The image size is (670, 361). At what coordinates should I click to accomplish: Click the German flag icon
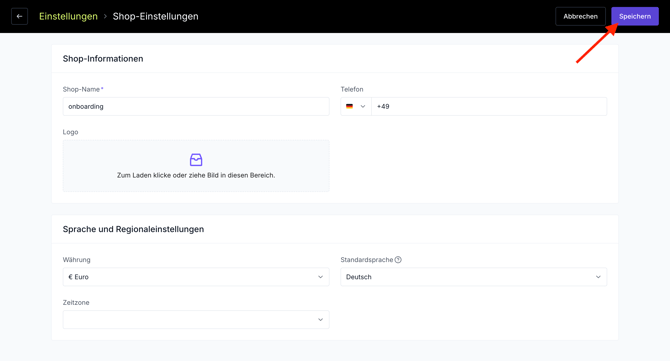[x=350, y=106]
